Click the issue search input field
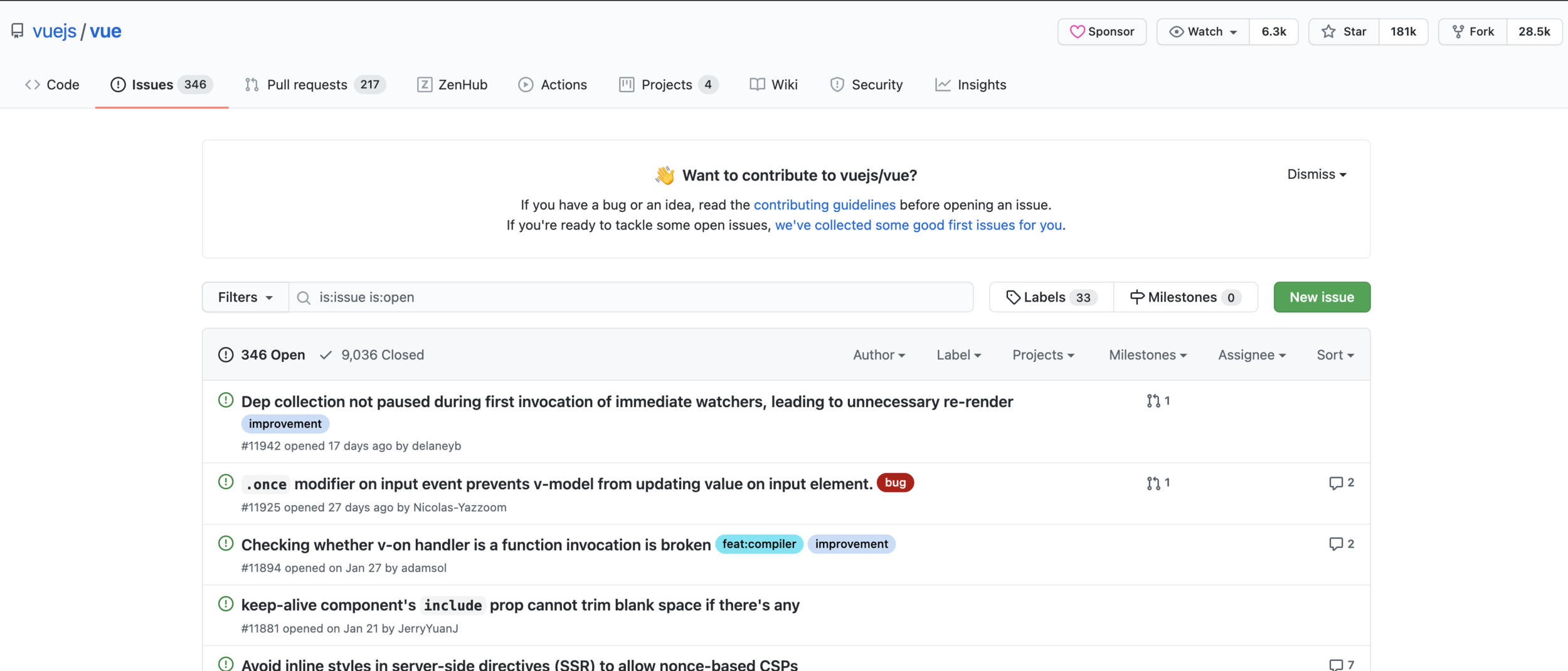Image resolution: width=1568 pixels, height=671 pixels. point(631,297)
